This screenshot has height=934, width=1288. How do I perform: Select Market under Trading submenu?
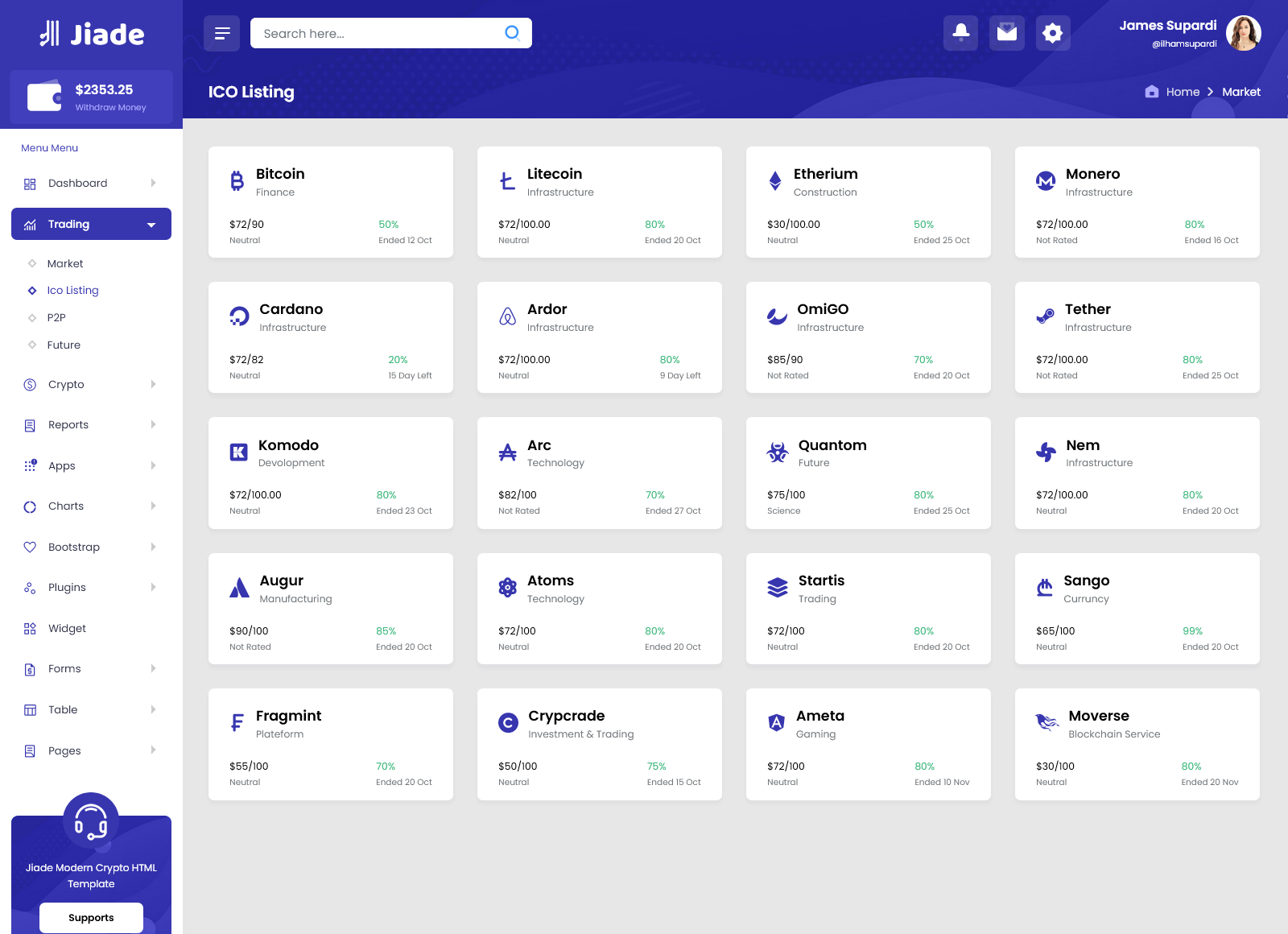pyautogui.click(x=65, y=264)
